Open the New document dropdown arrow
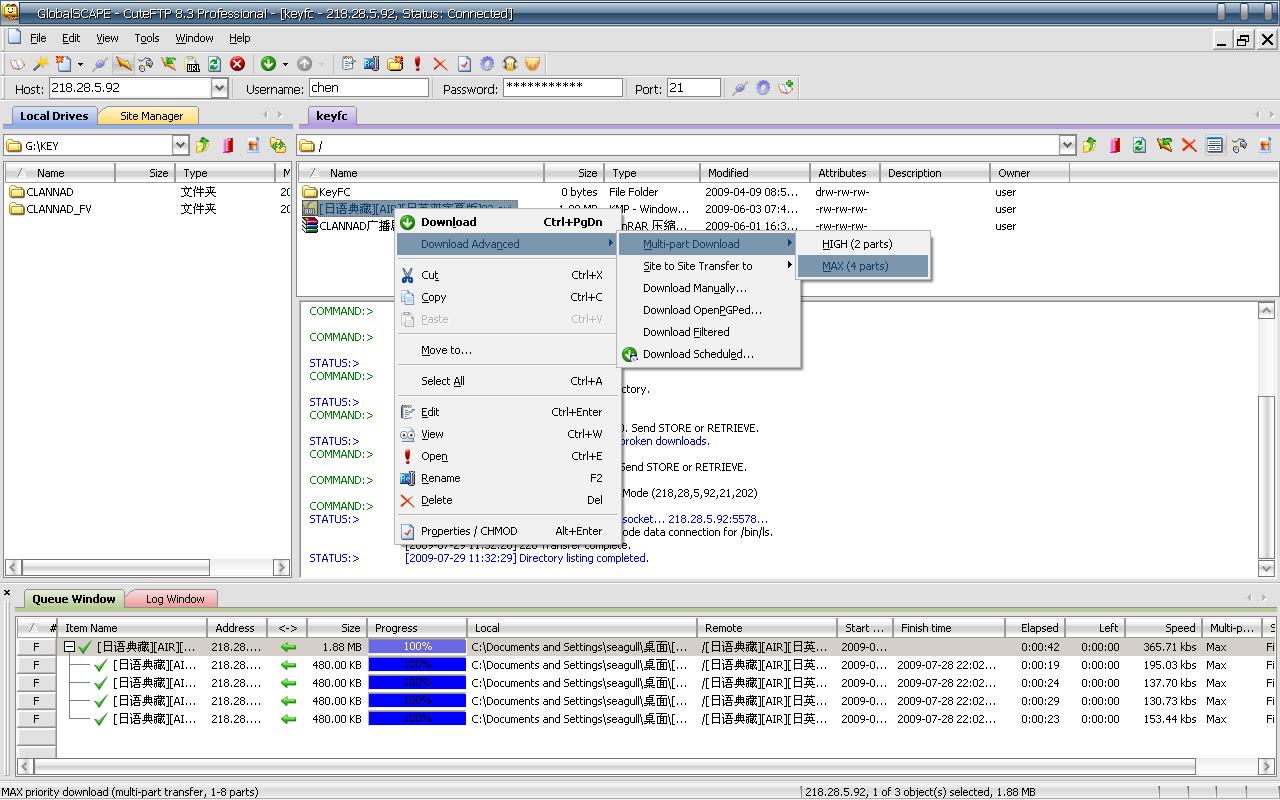Image resolution: width=1280 pixels, height=800 pixels. pyautogui.click(x=79, y=64)
